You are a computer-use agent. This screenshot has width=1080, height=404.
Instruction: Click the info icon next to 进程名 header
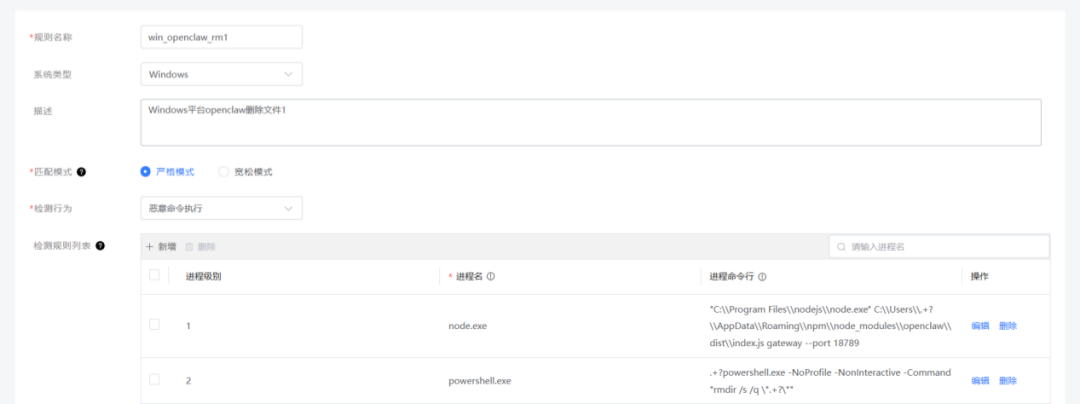pyautogui.click(x=491, y=276)
